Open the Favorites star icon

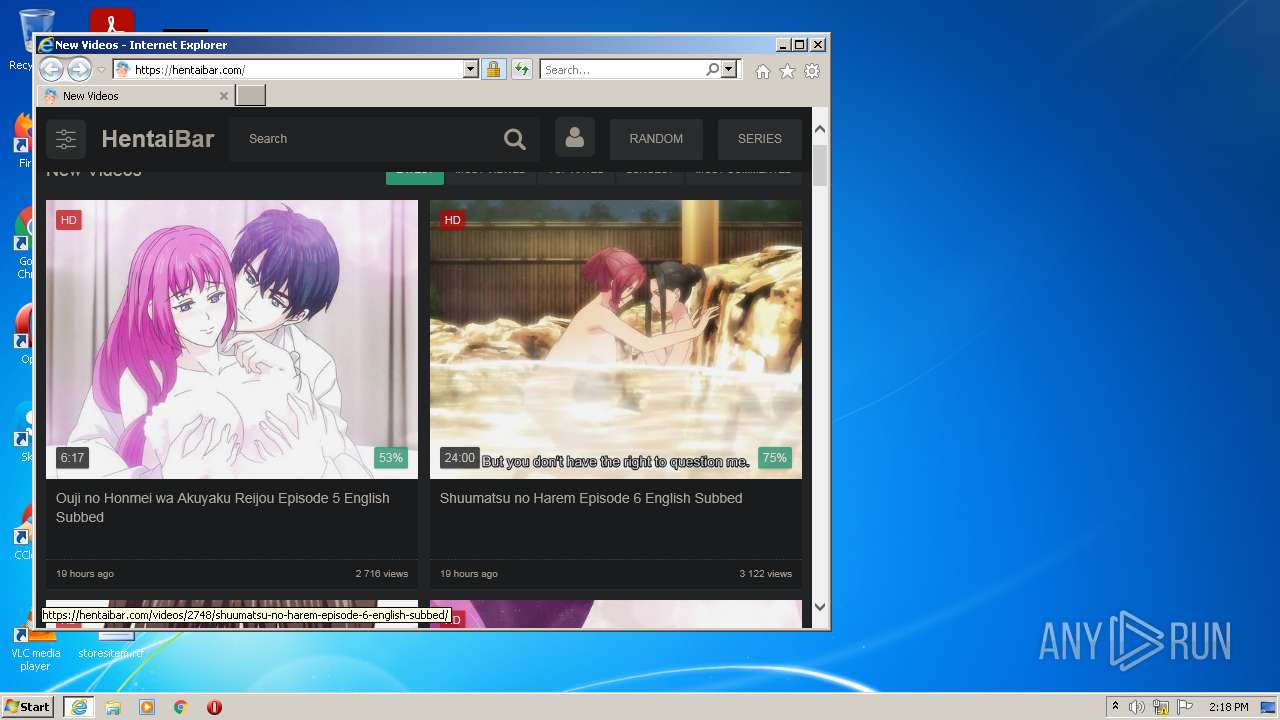click(787, 71)
